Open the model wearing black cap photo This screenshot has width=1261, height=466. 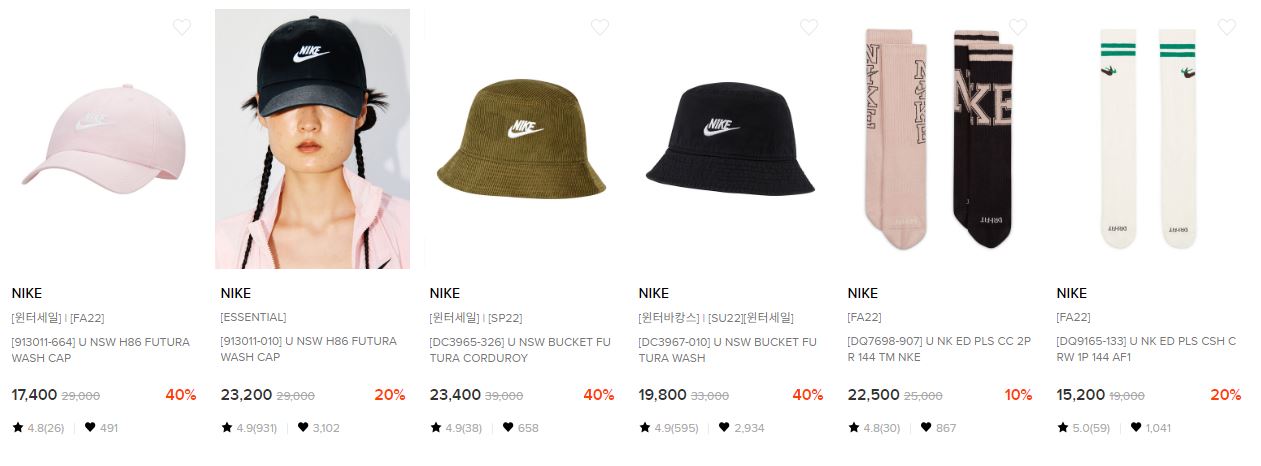click(x=312, y=139)
